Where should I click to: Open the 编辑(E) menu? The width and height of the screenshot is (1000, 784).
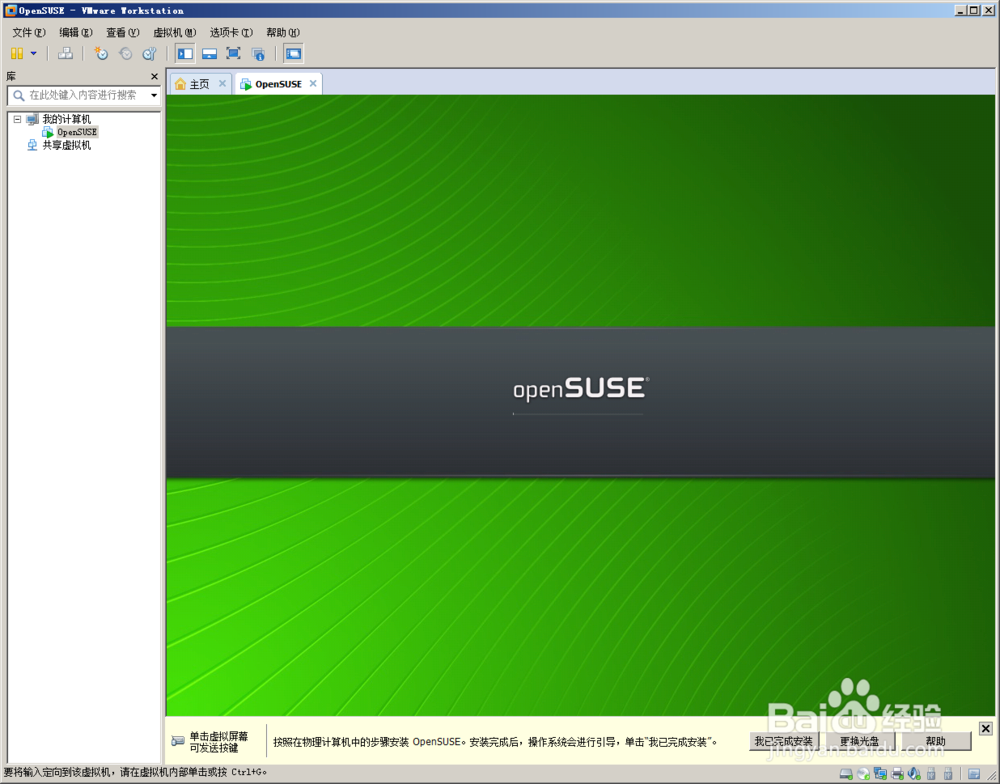(x=75, y=33)
